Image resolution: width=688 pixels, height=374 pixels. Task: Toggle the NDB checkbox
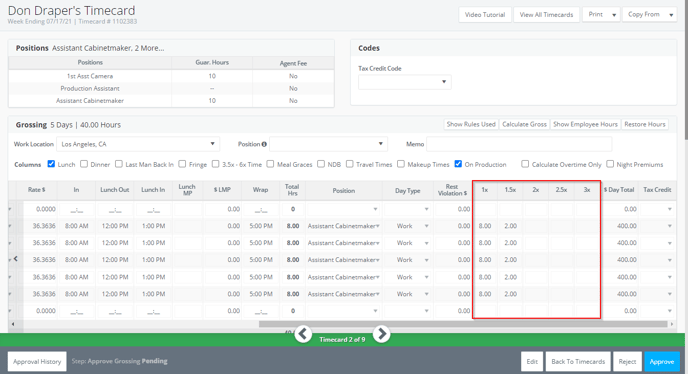[321, 164]
